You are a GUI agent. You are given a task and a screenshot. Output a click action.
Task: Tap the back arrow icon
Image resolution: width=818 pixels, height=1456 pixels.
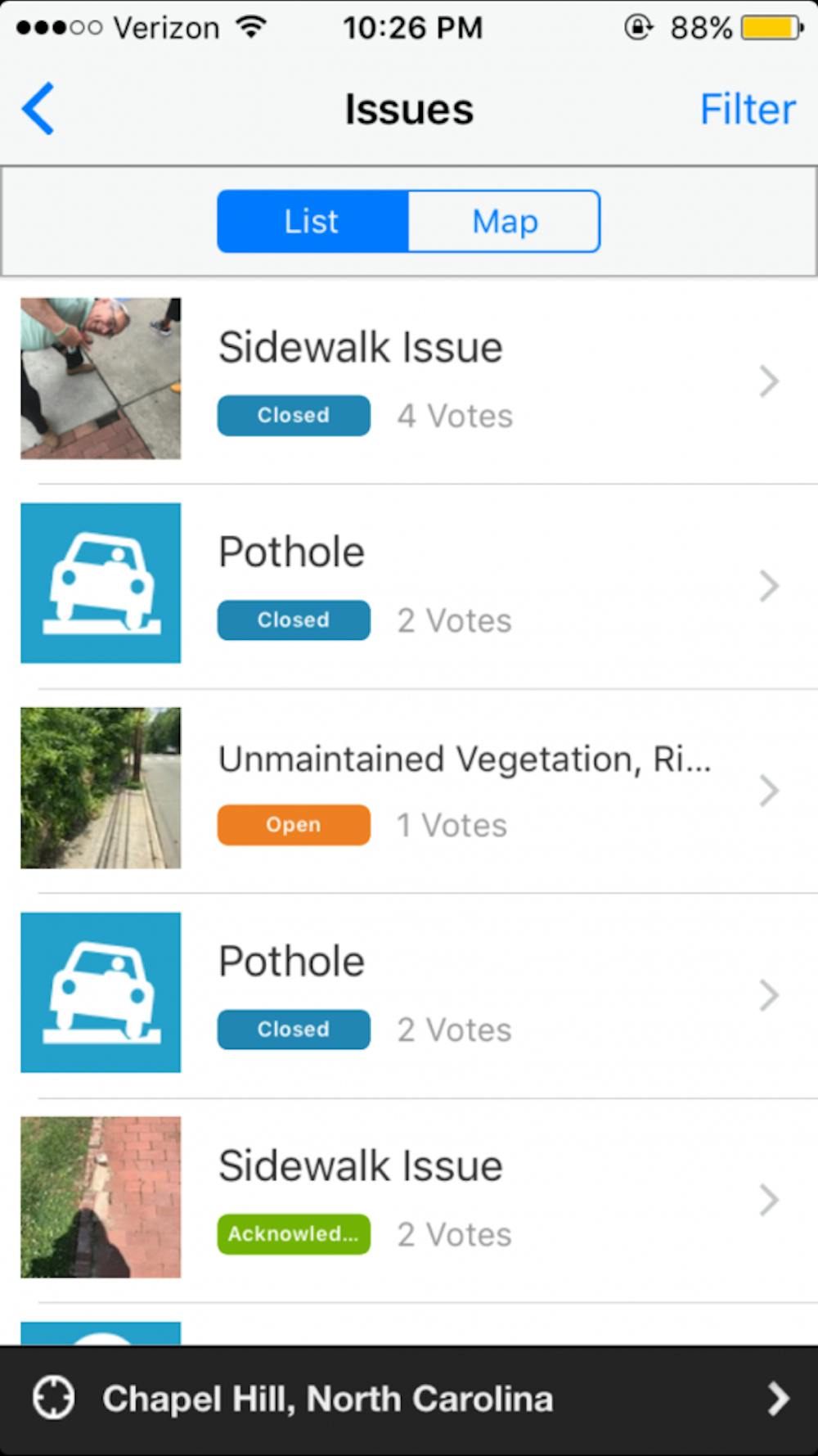coord(38,108)
